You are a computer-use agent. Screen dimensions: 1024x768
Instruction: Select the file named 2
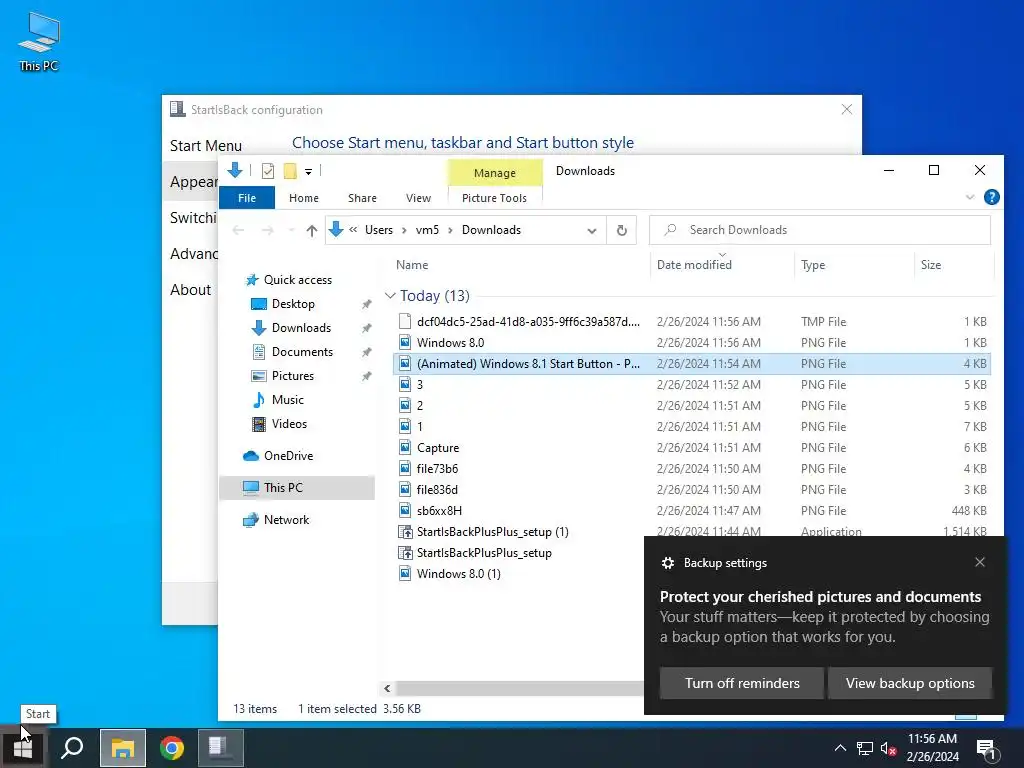(420, 406)
